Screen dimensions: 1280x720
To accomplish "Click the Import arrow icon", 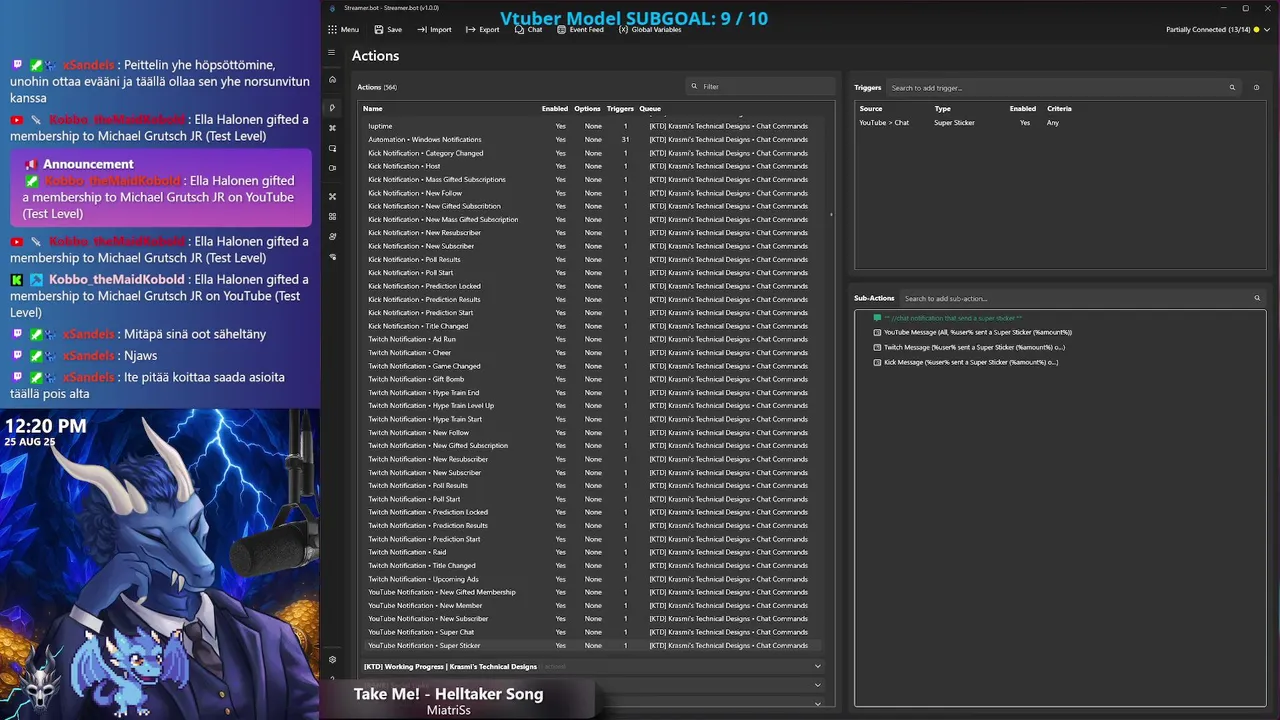I will click(422, 30).
